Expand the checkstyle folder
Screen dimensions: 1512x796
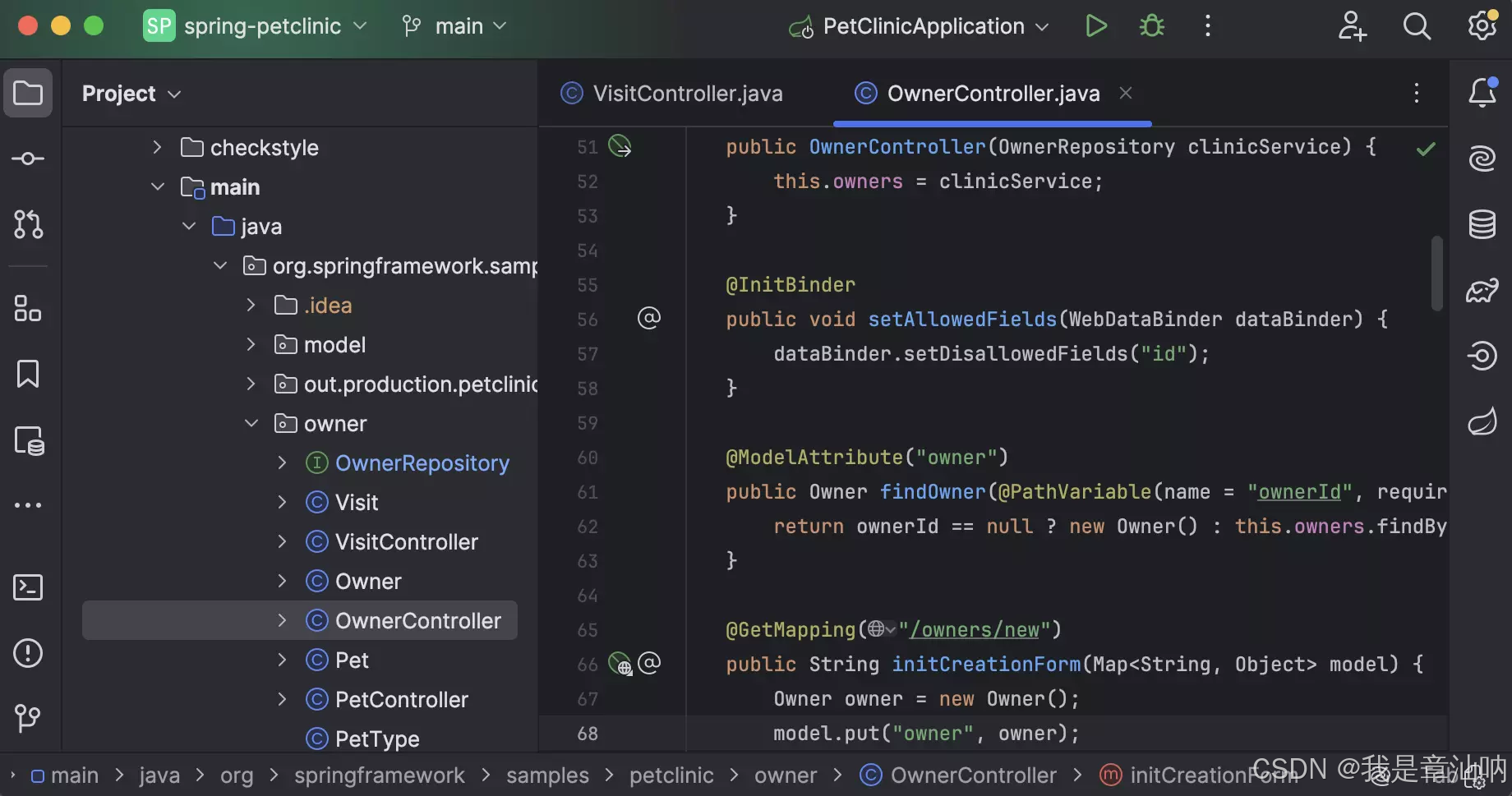157,147
